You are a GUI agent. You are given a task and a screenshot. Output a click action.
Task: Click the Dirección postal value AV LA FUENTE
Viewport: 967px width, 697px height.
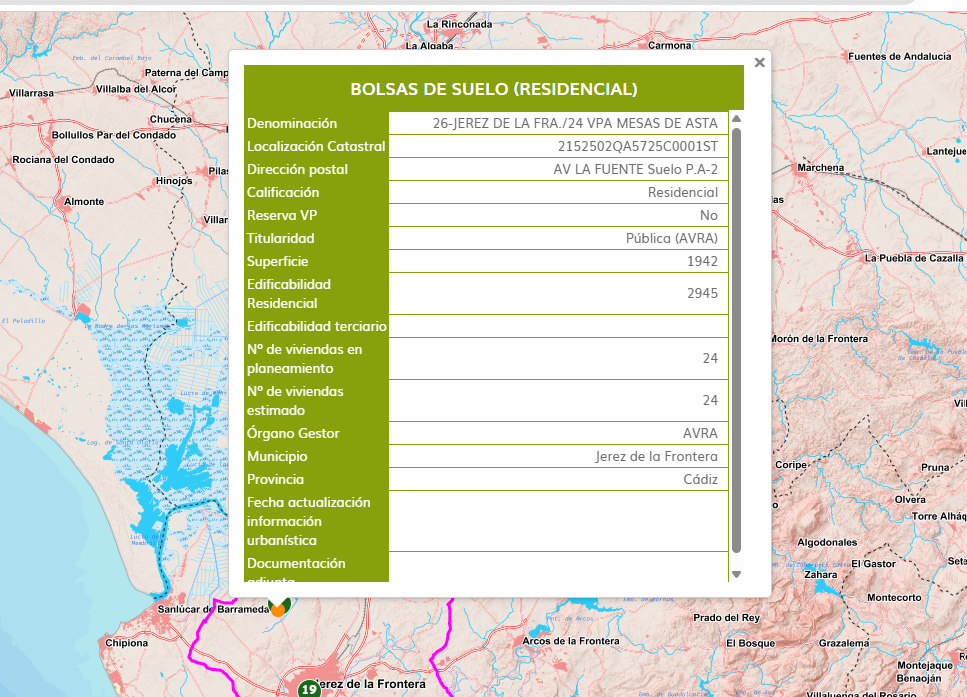pyautogui.click(x=635, y=170)
